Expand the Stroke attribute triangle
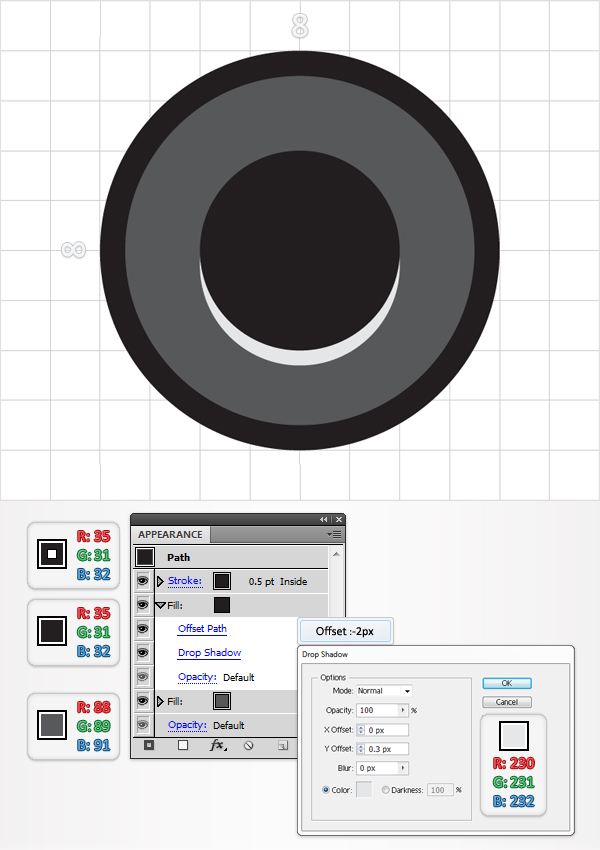The image size is (600, 850). 160,581
